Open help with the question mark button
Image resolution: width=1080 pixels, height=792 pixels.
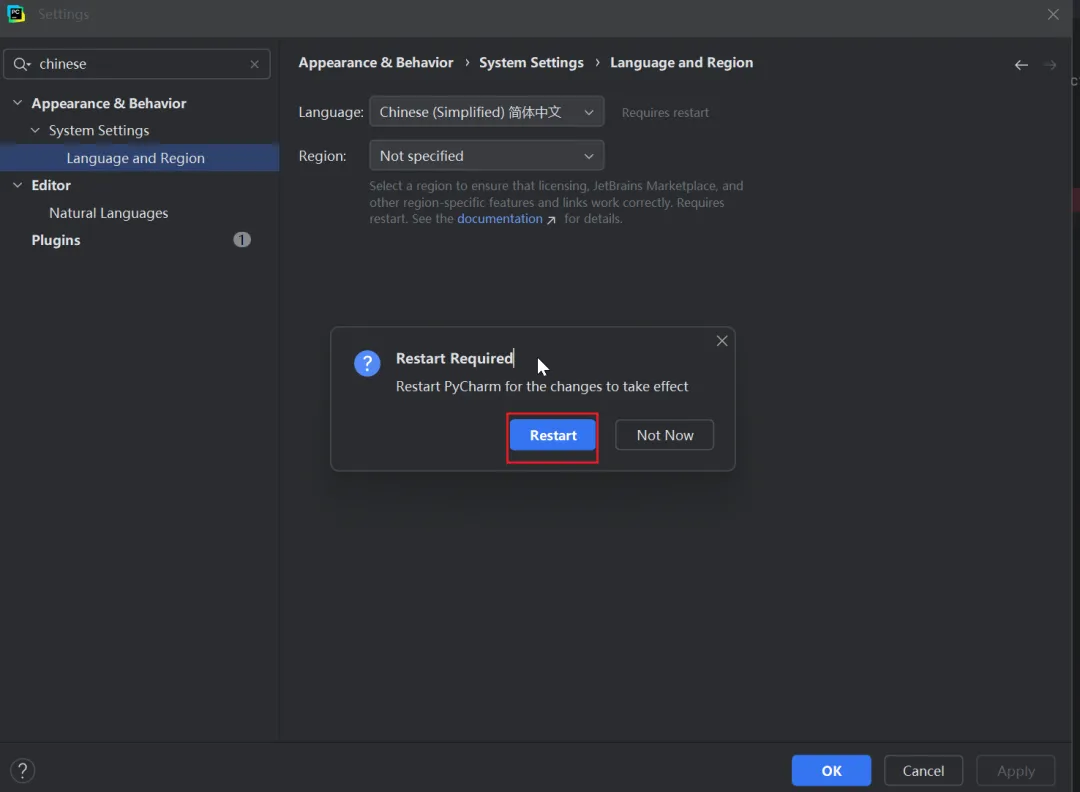pyautogui.click(x=23, y=770)
